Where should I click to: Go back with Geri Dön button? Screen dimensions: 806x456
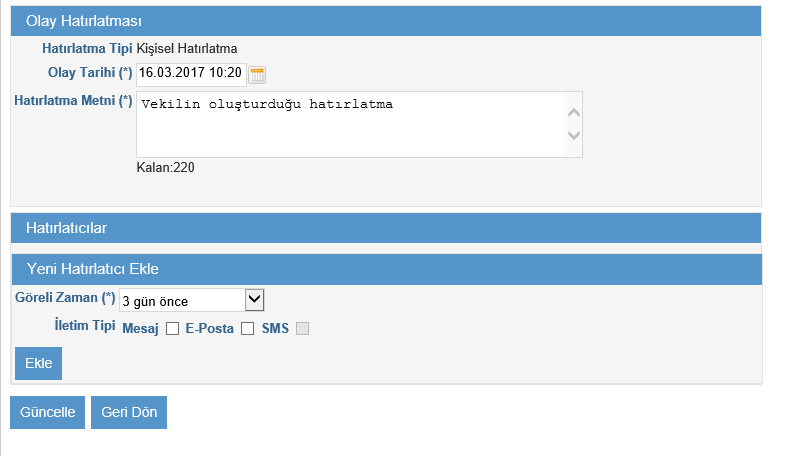click(129, 412)
